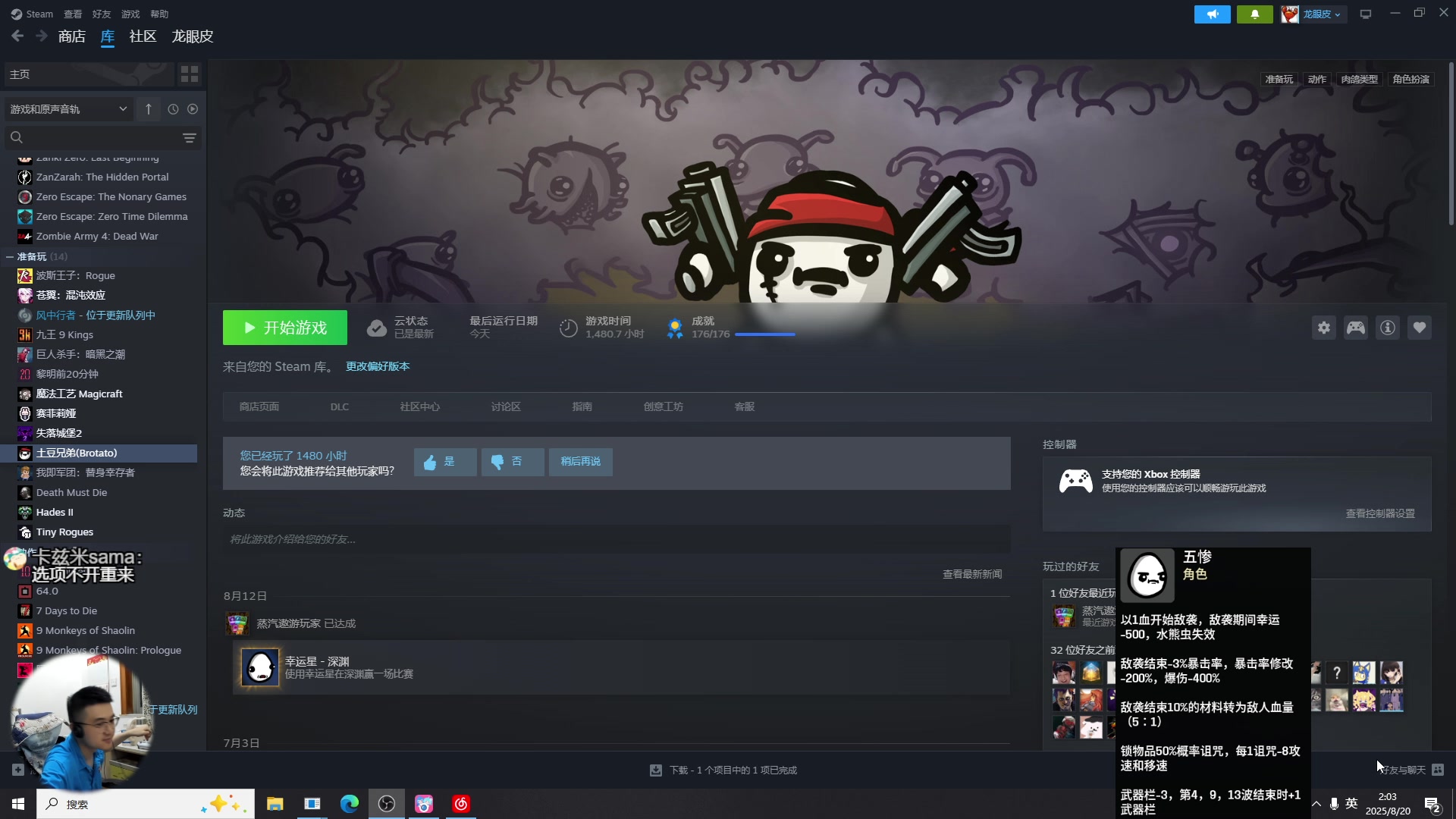Click the downloads icon in bottom bar
Image resolution: width=1456 pixels, height=819 pixels.
pos(656,770)
